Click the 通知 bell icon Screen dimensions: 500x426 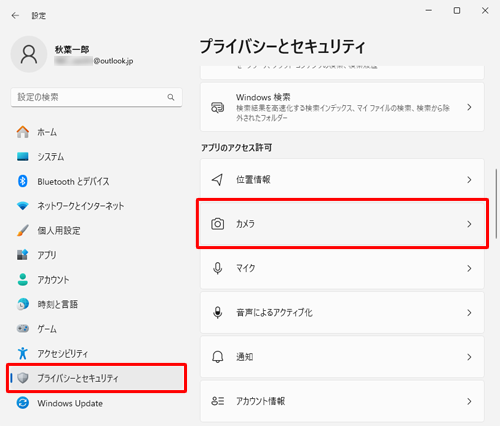click(x=217, y=357)
